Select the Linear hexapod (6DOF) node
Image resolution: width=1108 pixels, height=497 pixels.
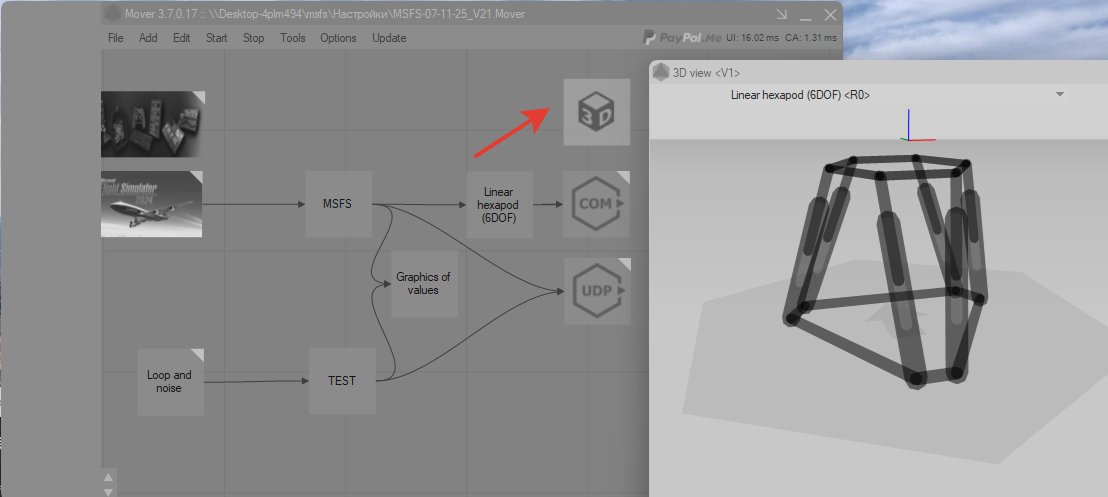pos(498,204)
